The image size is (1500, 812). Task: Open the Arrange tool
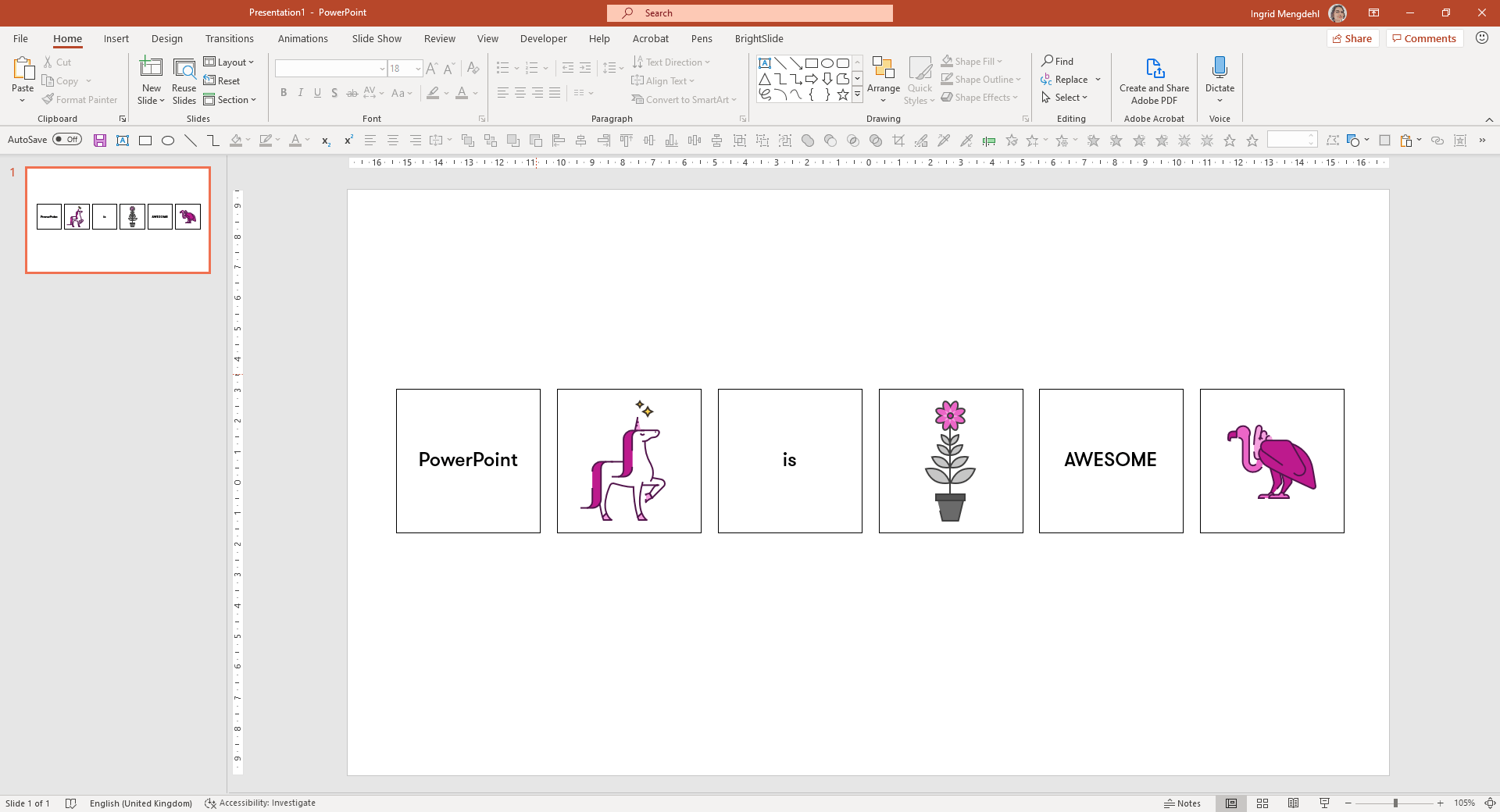pyautogui.click(x=884, y=79)
